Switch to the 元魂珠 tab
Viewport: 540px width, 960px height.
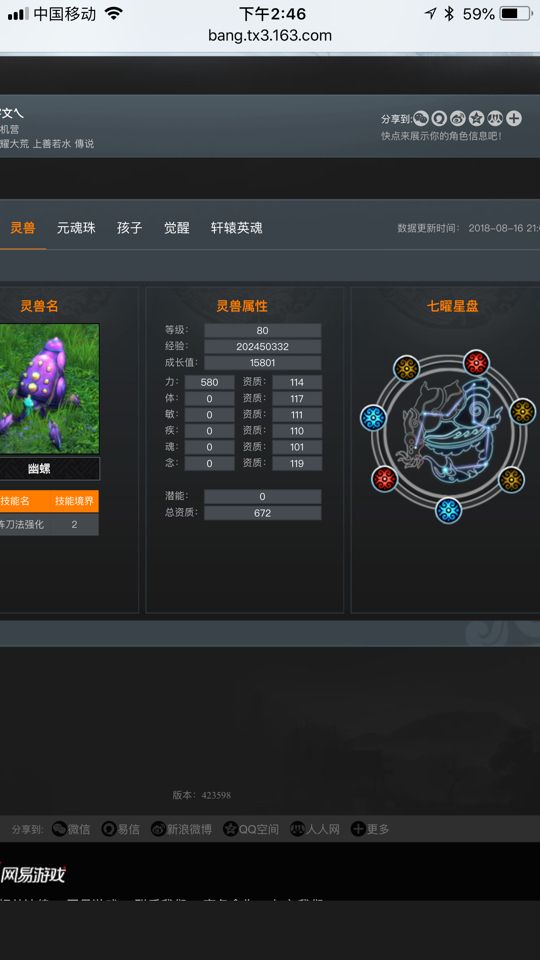click(x=77, y=228)
